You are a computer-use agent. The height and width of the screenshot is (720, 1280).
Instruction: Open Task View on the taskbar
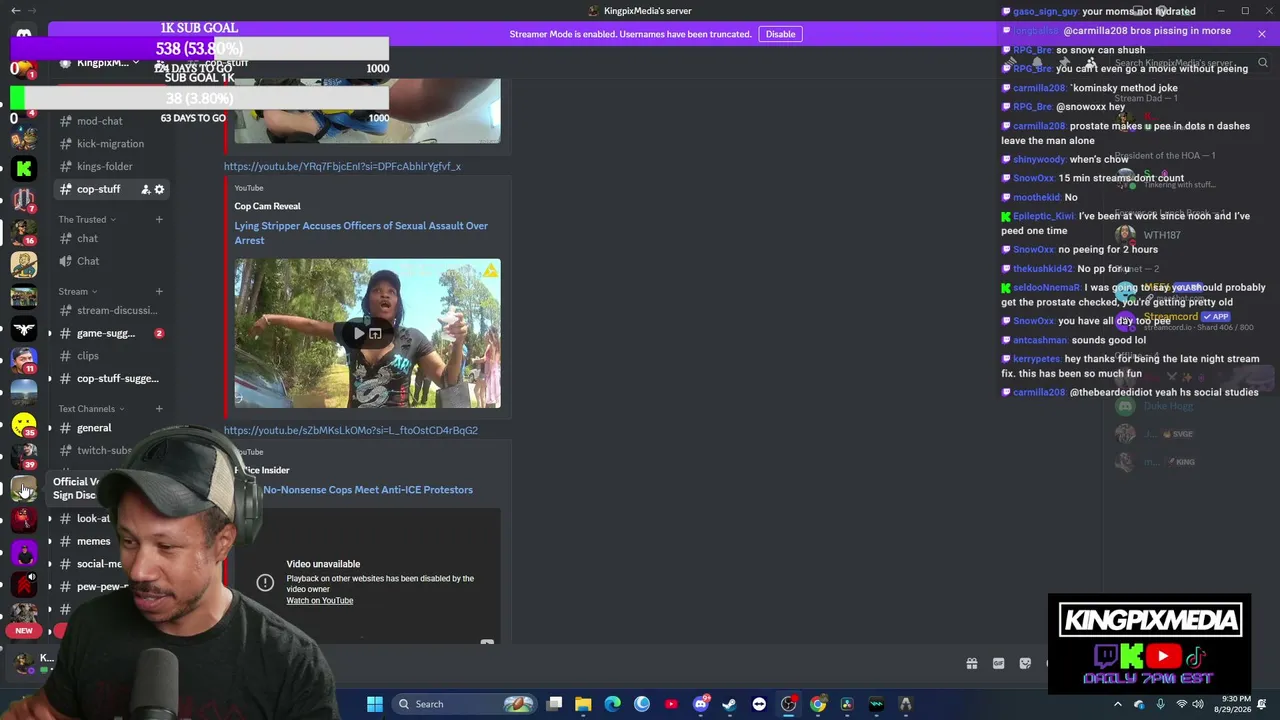pyautogui.click(x=554, y=704)
